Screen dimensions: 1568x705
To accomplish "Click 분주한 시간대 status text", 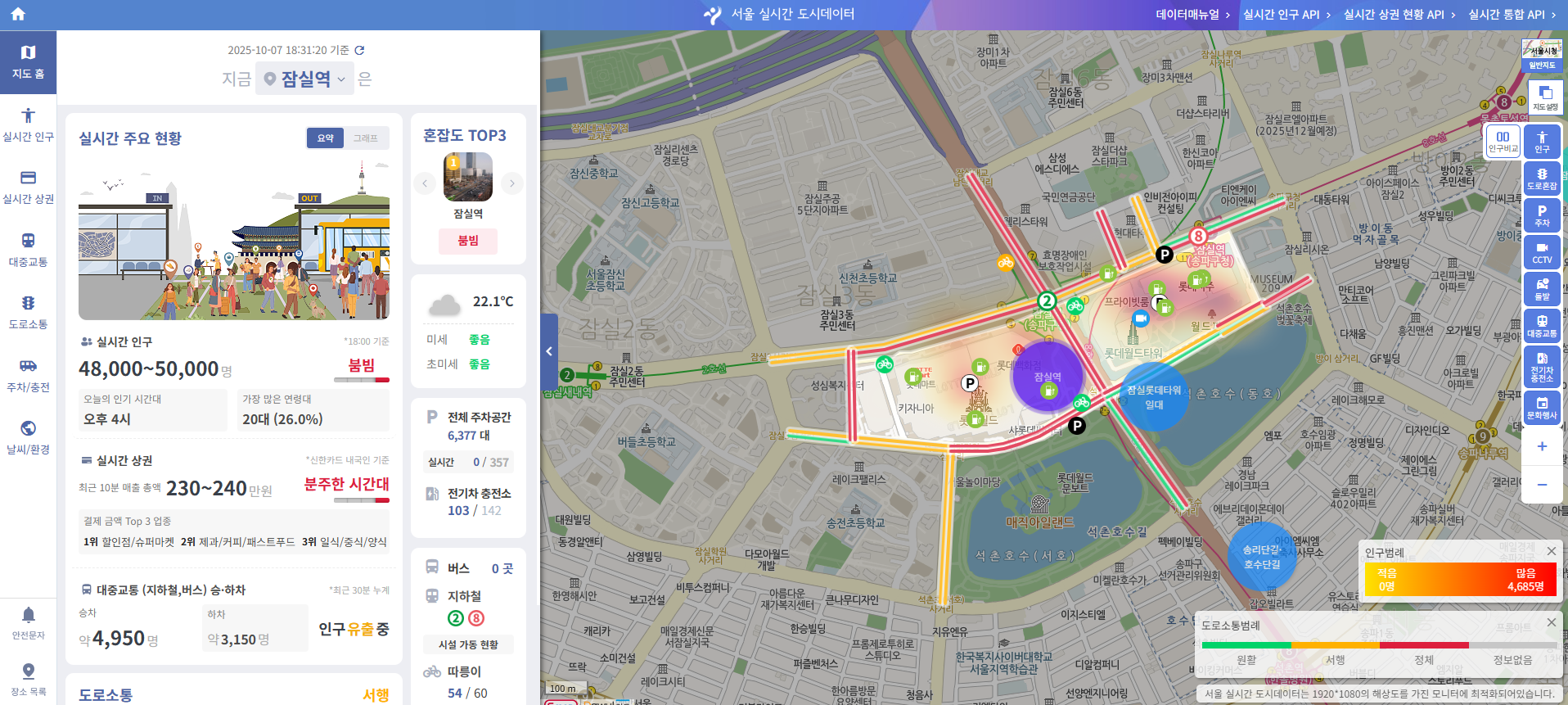I will tap(347, 484).
